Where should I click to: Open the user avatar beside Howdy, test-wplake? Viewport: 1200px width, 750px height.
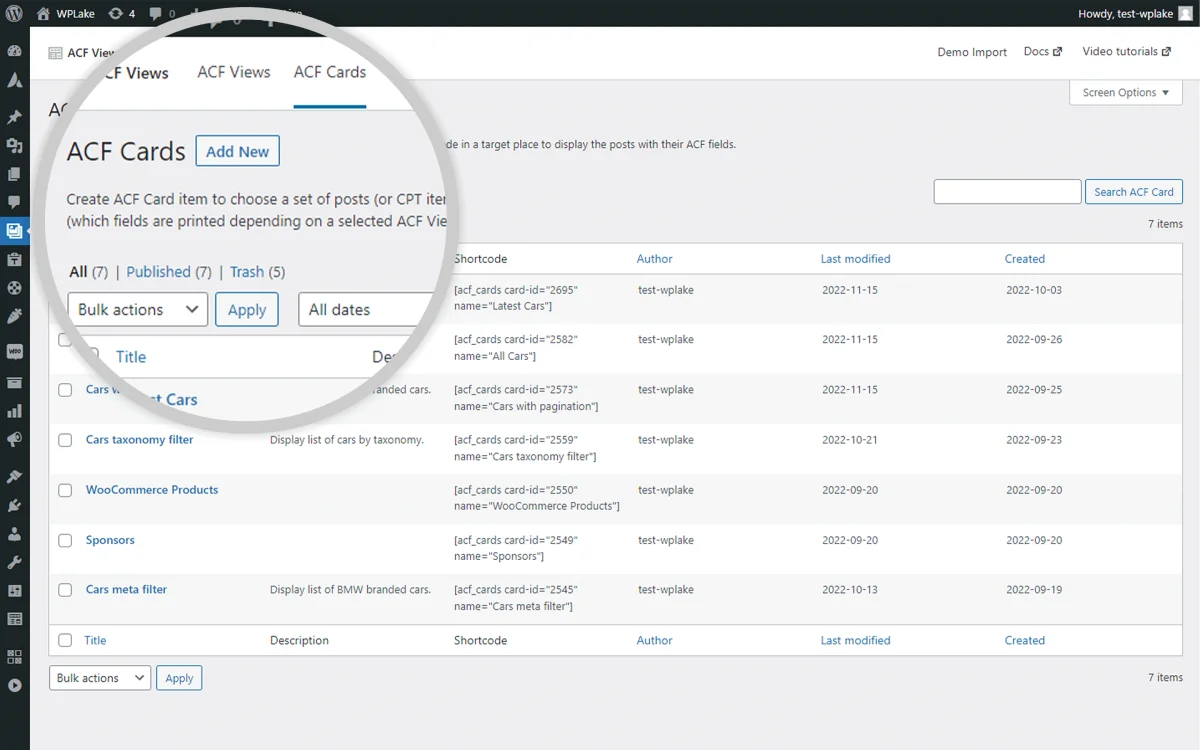[x=1185, y=14]
